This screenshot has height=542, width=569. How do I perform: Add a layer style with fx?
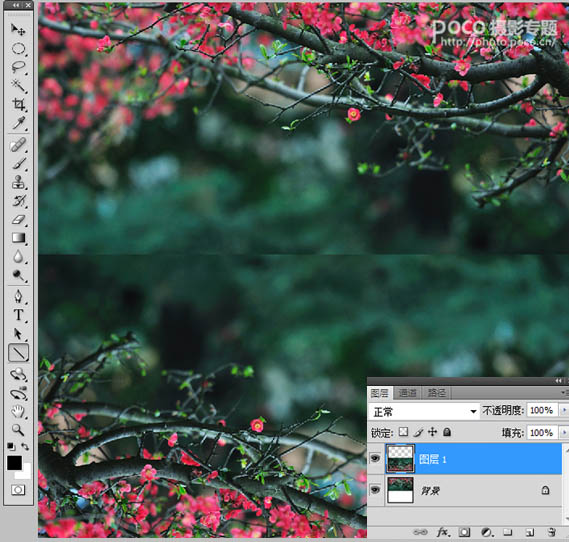click(x=443, y=532)
